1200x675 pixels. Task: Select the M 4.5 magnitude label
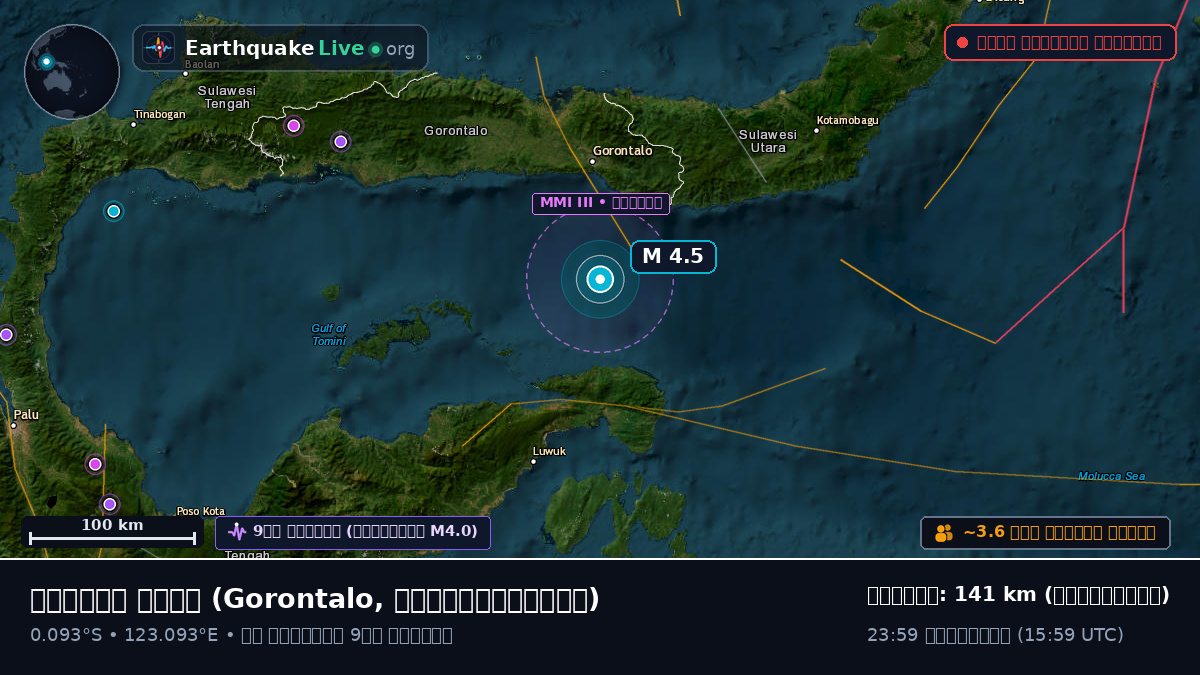pyautogui.click(x=673, y=257)
